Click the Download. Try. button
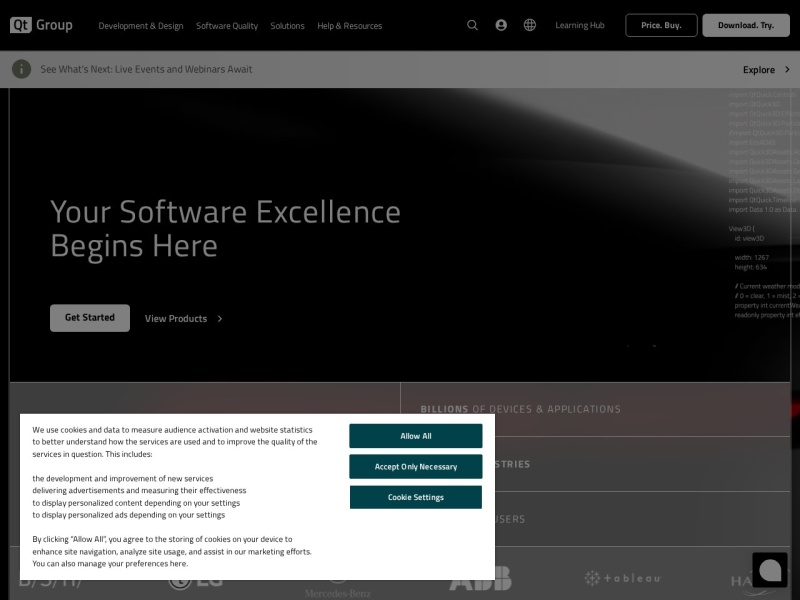The width and height of the screenshot is (800, 600). pyautogui.click(x=746, y=25)
